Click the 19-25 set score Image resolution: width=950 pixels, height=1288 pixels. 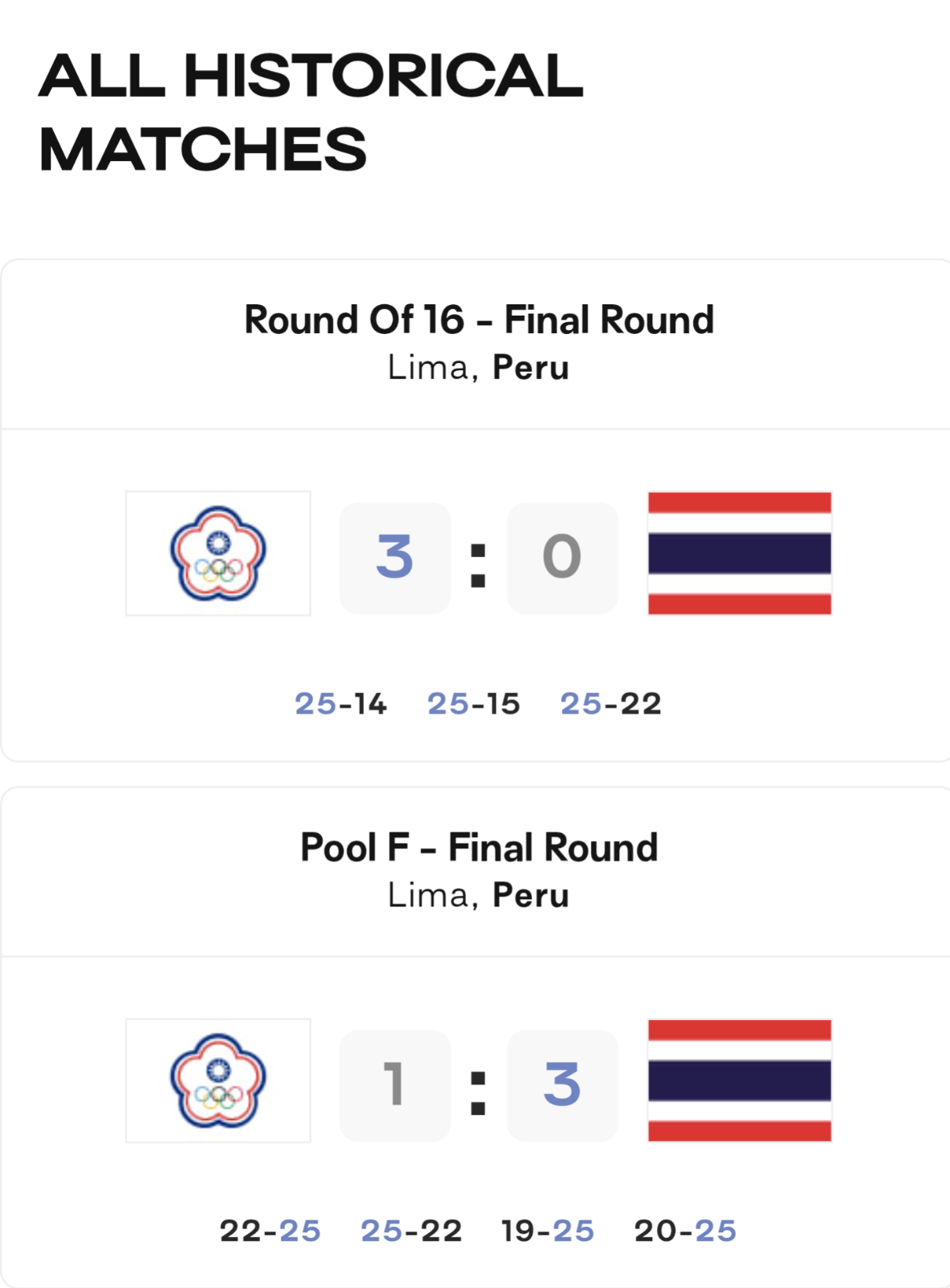point(547,1231)
